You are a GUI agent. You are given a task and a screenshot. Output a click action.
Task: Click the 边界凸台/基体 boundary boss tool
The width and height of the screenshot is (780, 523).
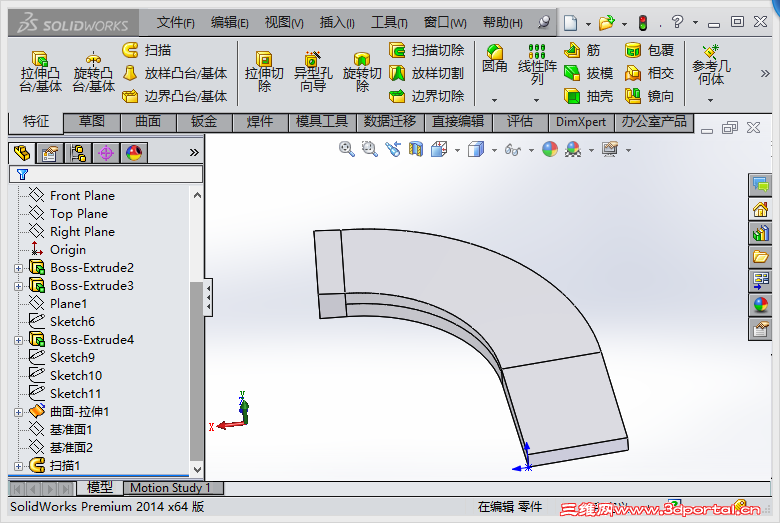tap(175, 96)
